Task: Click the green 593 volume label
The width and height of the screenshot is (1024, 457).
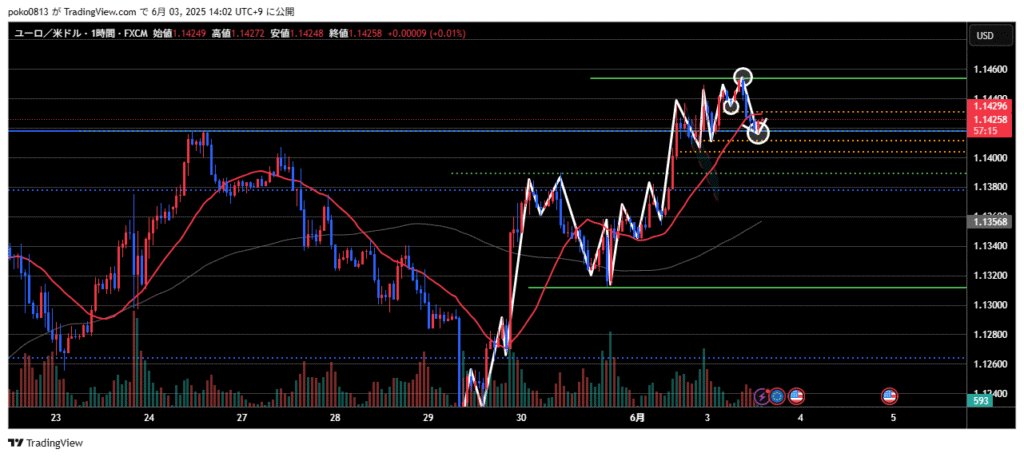Action: pyautogui.click(x=984, y=401)
